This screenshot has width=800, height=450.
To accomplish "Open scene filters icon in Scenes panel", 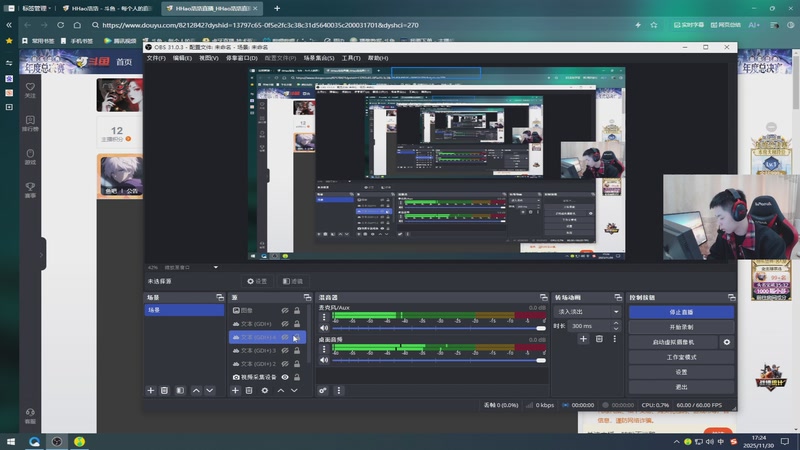I will click(180, 390).
